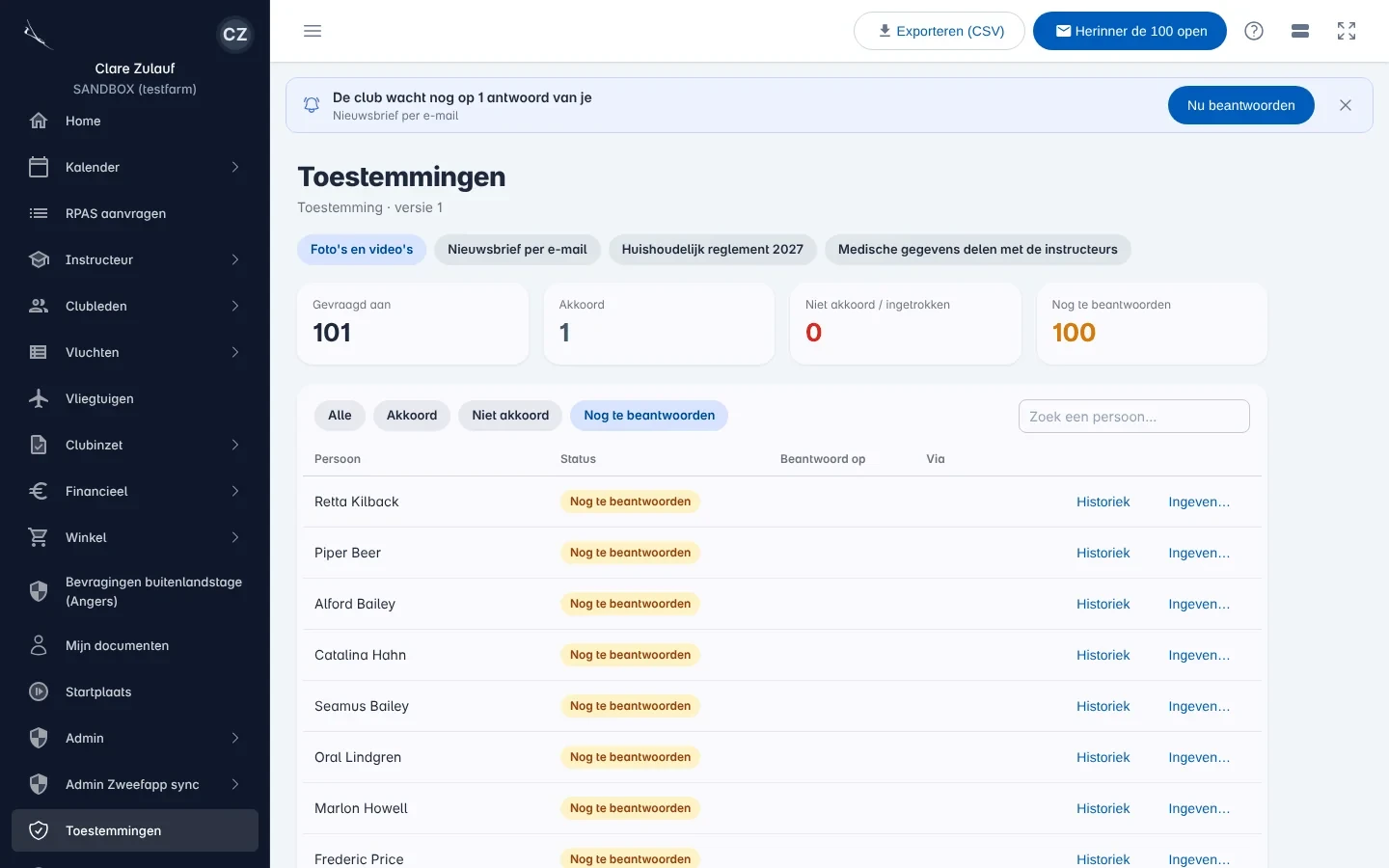Select the Vliegtuigen airplane icon
Viewport: 1389px width, 868px height.
click(39, 398)
